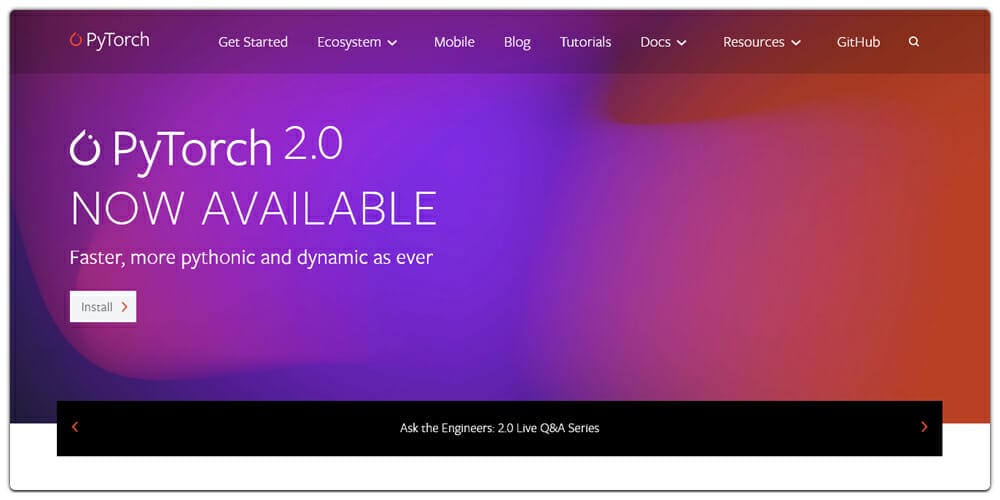1000x500 pixels.
Task: Click the NOW AVAILABLE headline
Action: coord(253,209)
